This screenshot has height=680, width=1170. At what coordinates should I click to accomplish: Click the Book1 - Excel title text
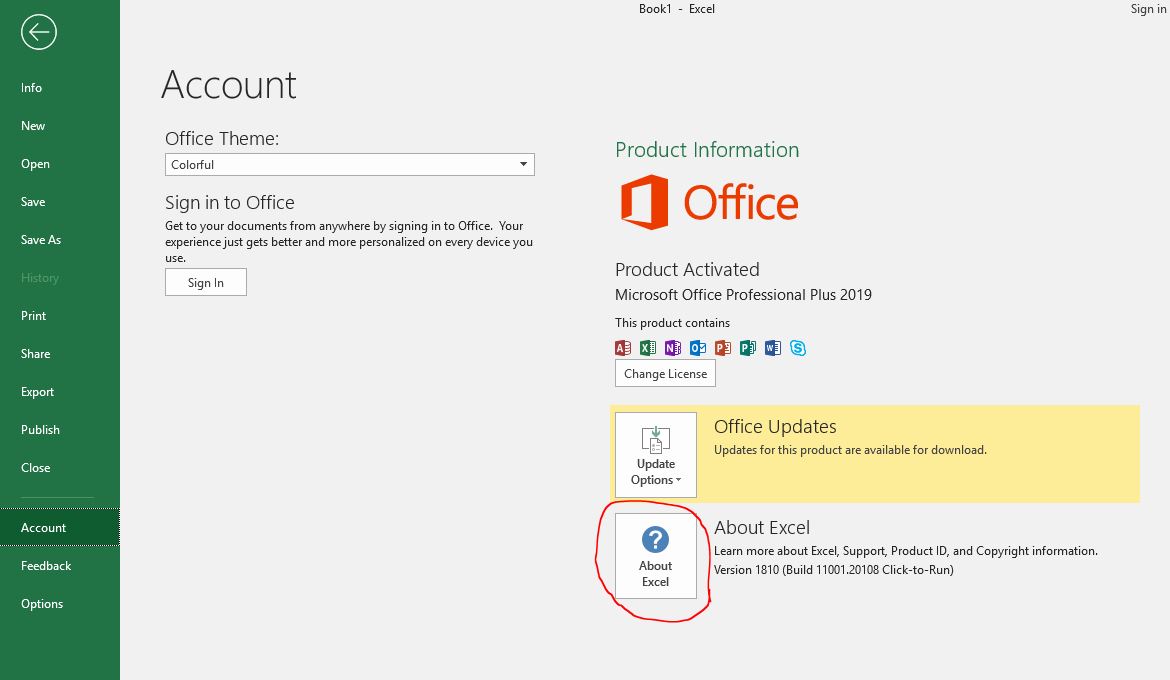tap(677, 9)
